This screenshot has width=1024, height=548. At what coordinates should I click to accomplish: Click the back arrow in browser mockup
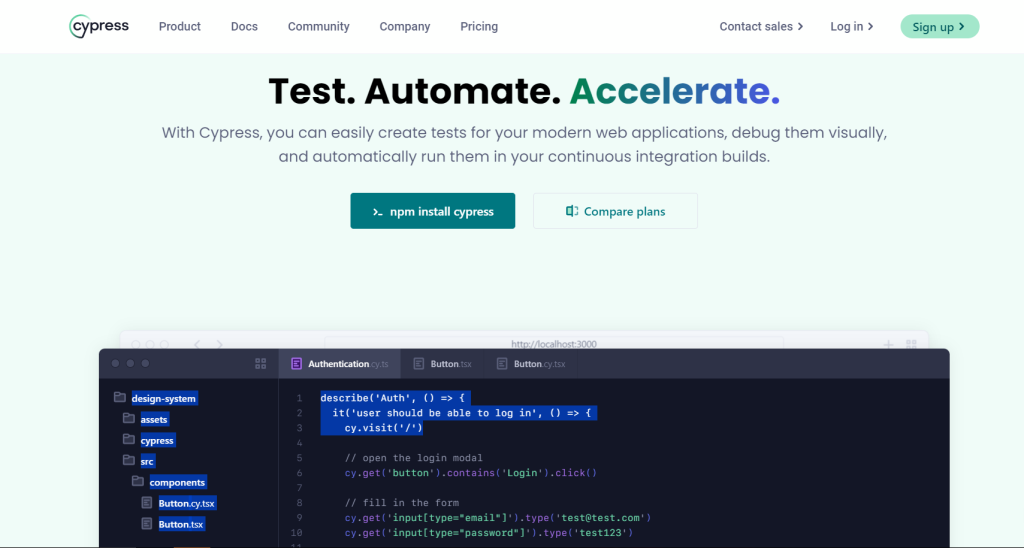[197, 344]
